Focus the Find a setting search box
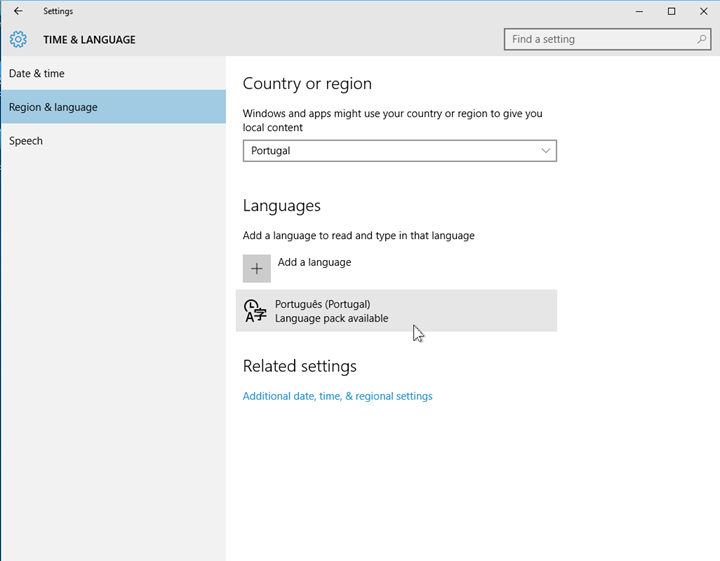 pyautogui.click(x=607, y=39)
